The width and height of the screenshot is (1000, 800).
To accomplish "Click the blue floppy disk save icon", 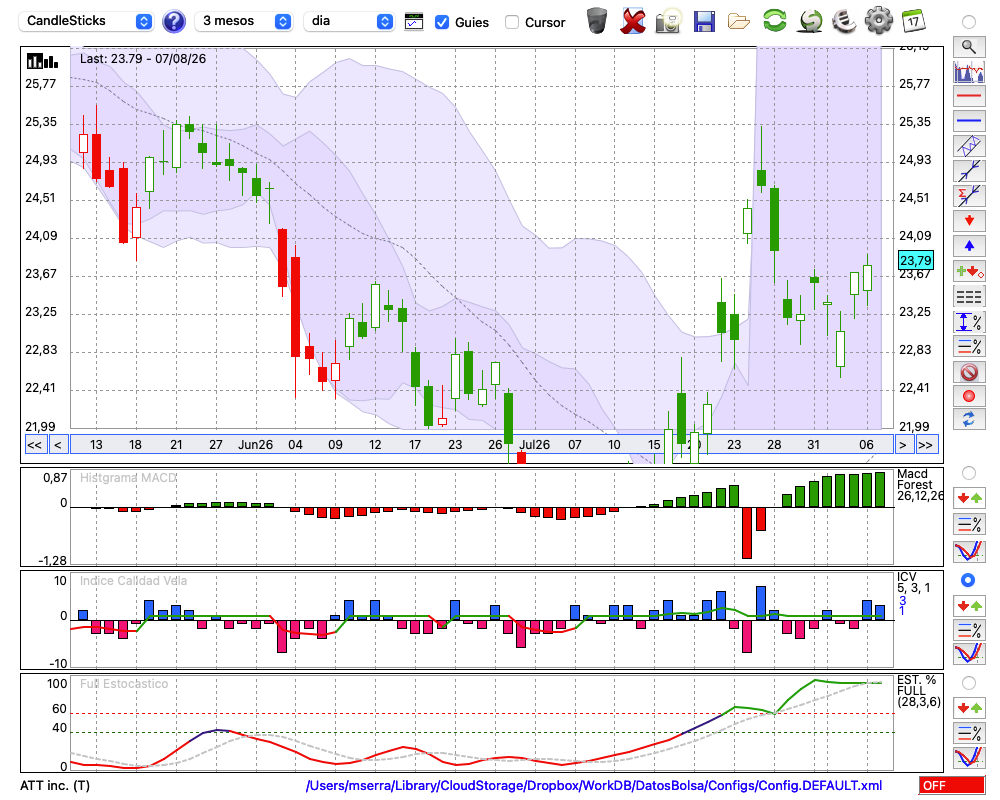I will click(704, 22).
